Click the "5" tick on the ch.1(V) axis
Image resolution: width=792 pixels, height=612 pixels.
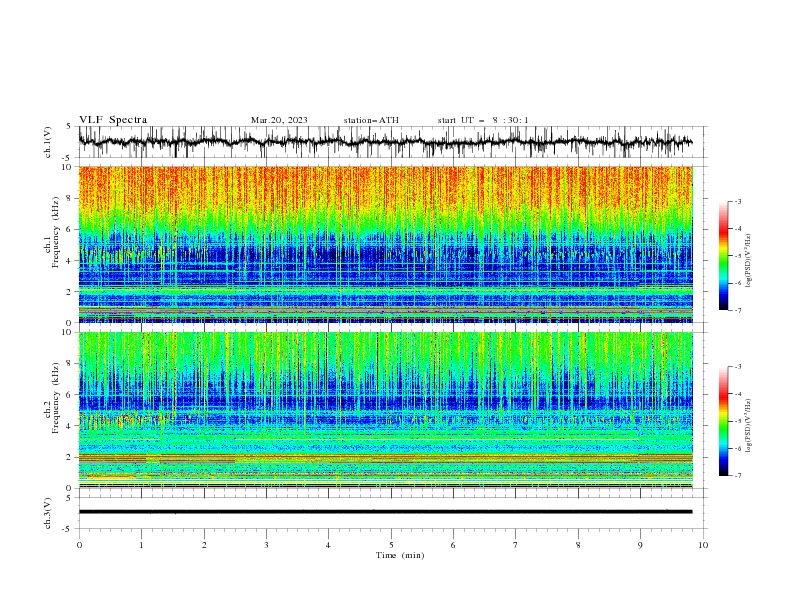(70, 126)
